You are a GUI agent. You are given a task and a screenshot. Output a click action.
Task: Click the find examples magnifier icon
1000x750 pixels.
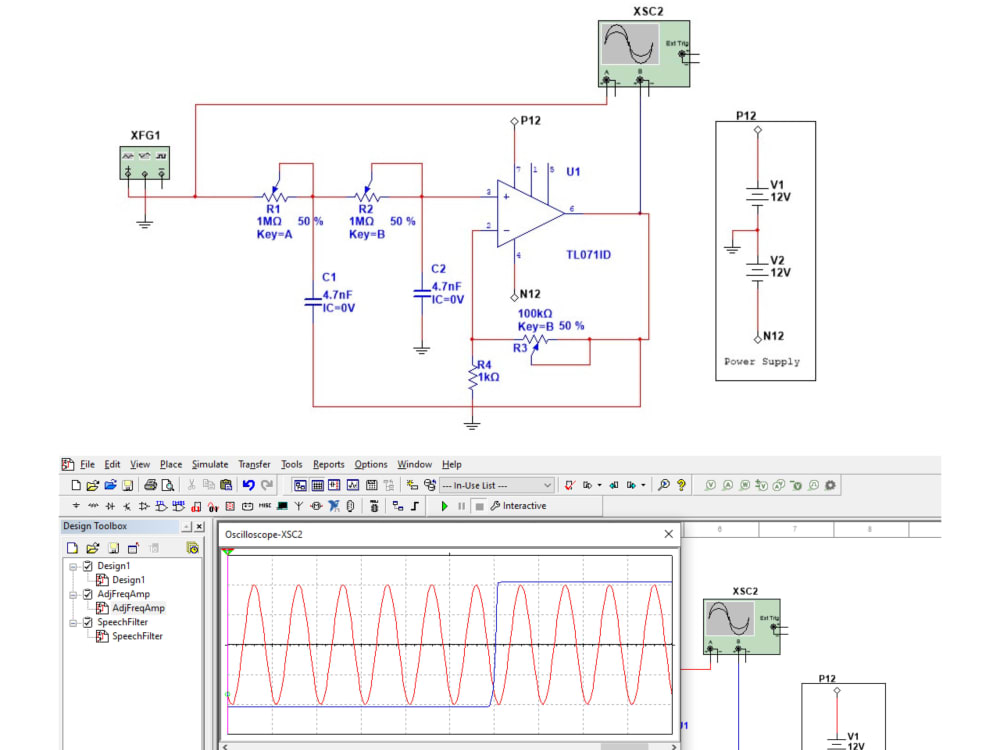coord(664,485)
